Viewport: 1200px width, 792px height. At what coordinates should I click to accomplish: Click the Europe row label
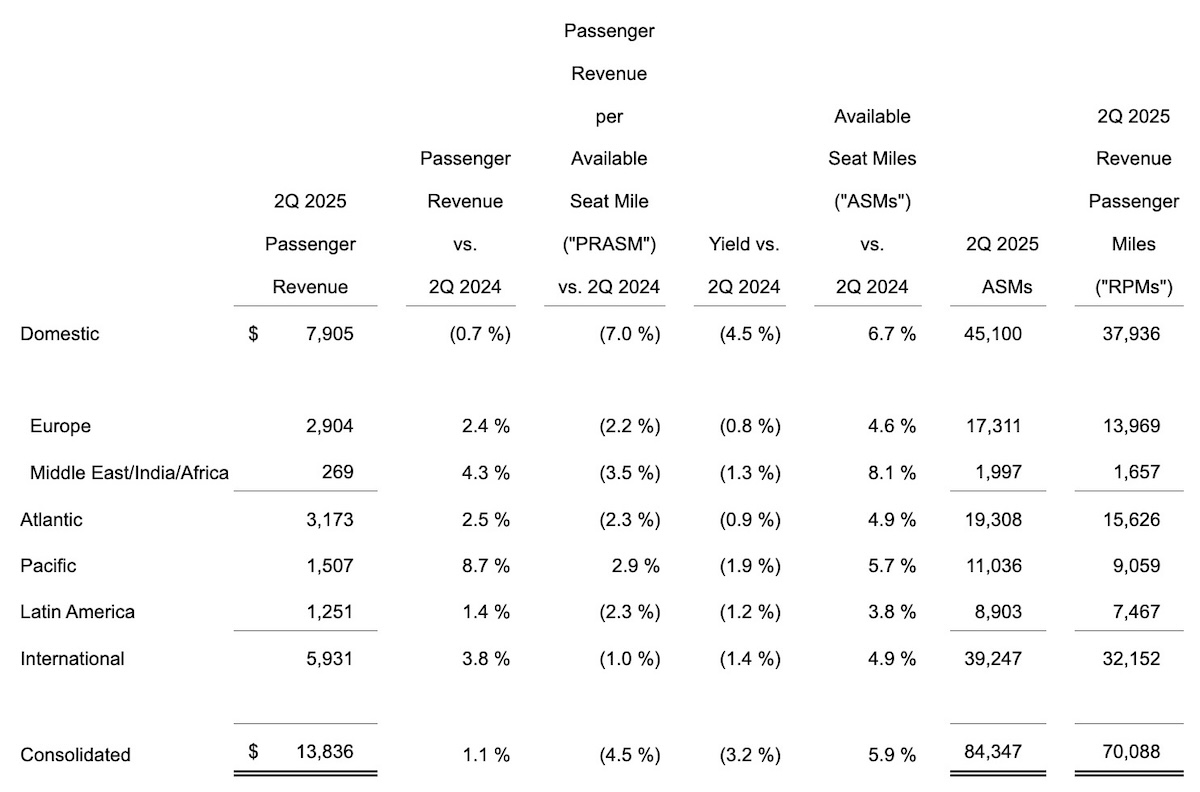click(60, 426)
